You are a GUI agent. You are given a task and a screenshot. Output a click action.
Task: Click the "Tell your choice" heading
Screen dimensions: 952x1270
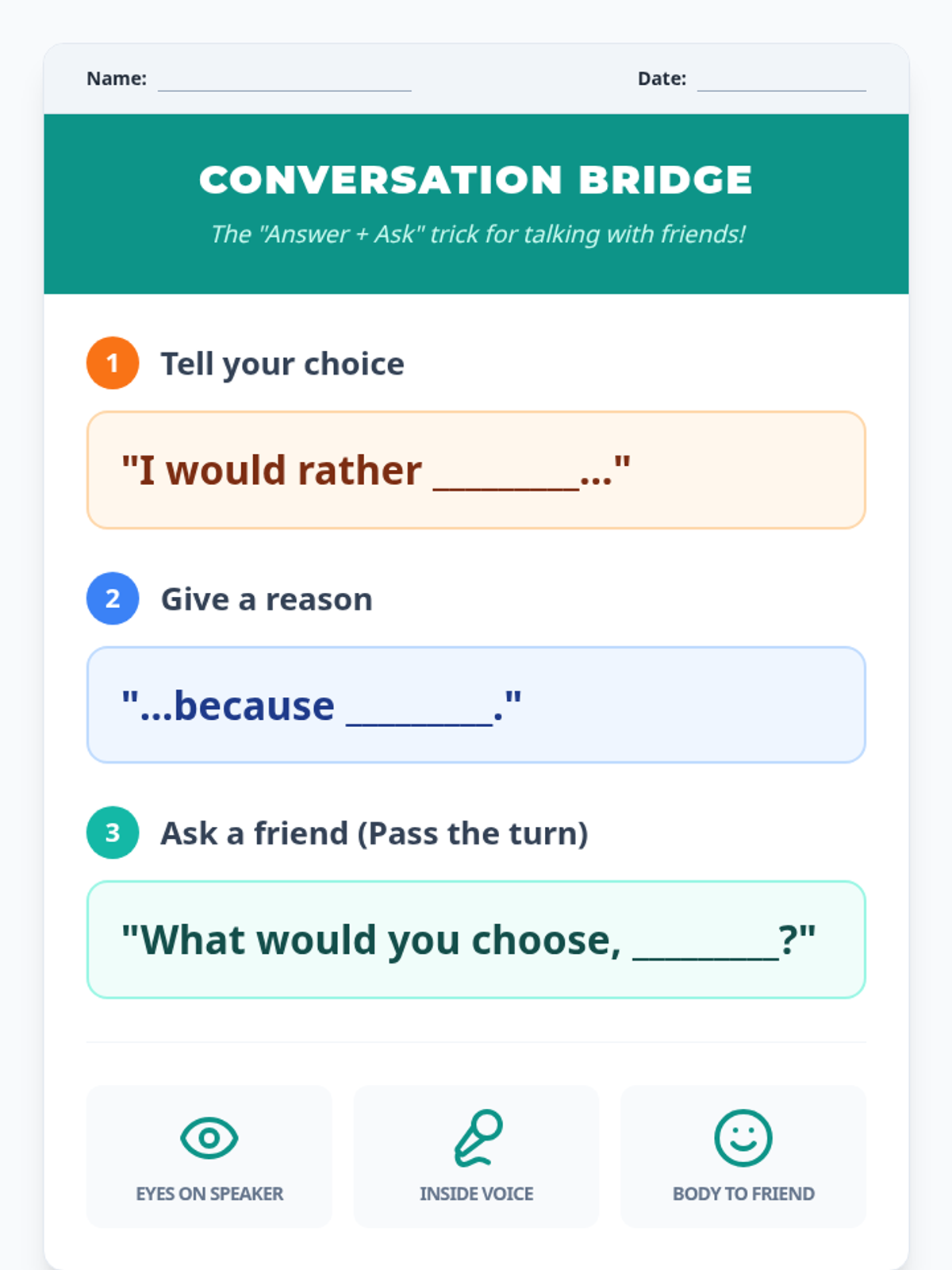click(282, 364)
